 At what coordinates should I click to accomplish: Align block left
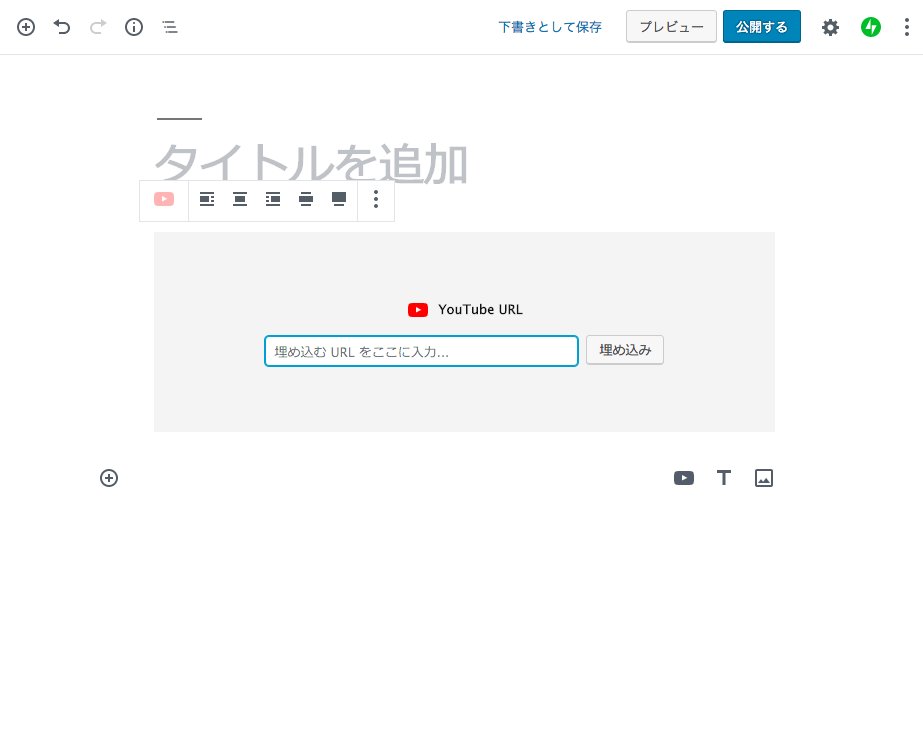click(x=207, y=199)
